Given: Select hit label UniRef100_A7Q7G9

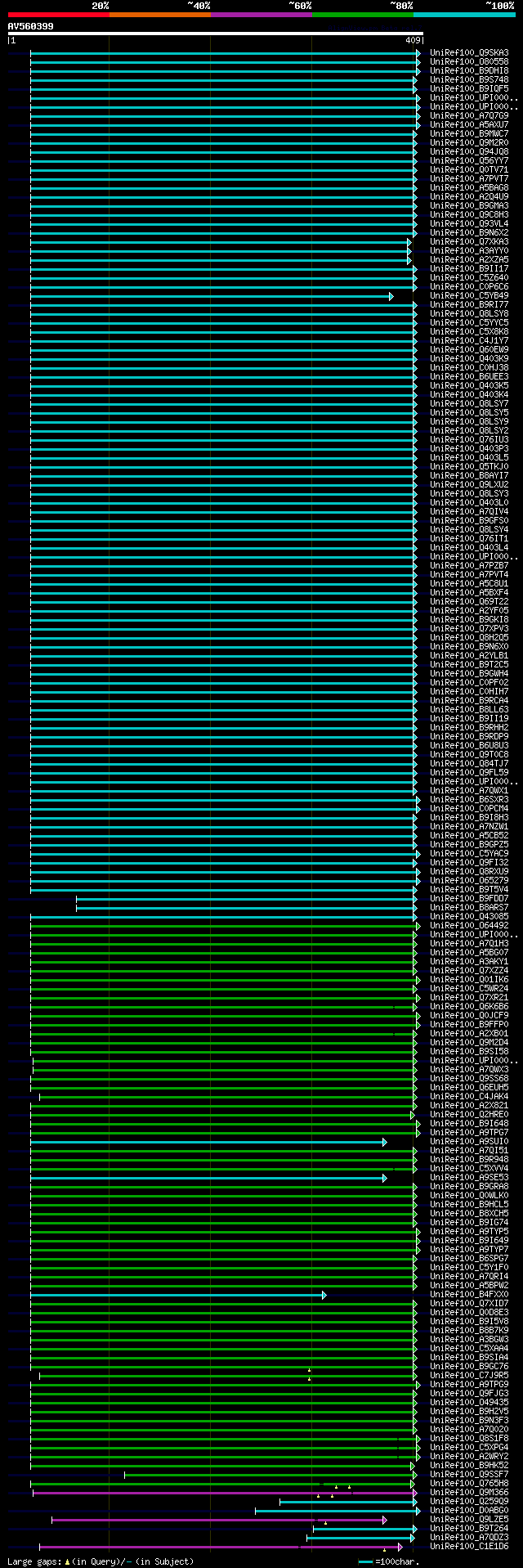Looking at the screenshot, I should 469,116.
